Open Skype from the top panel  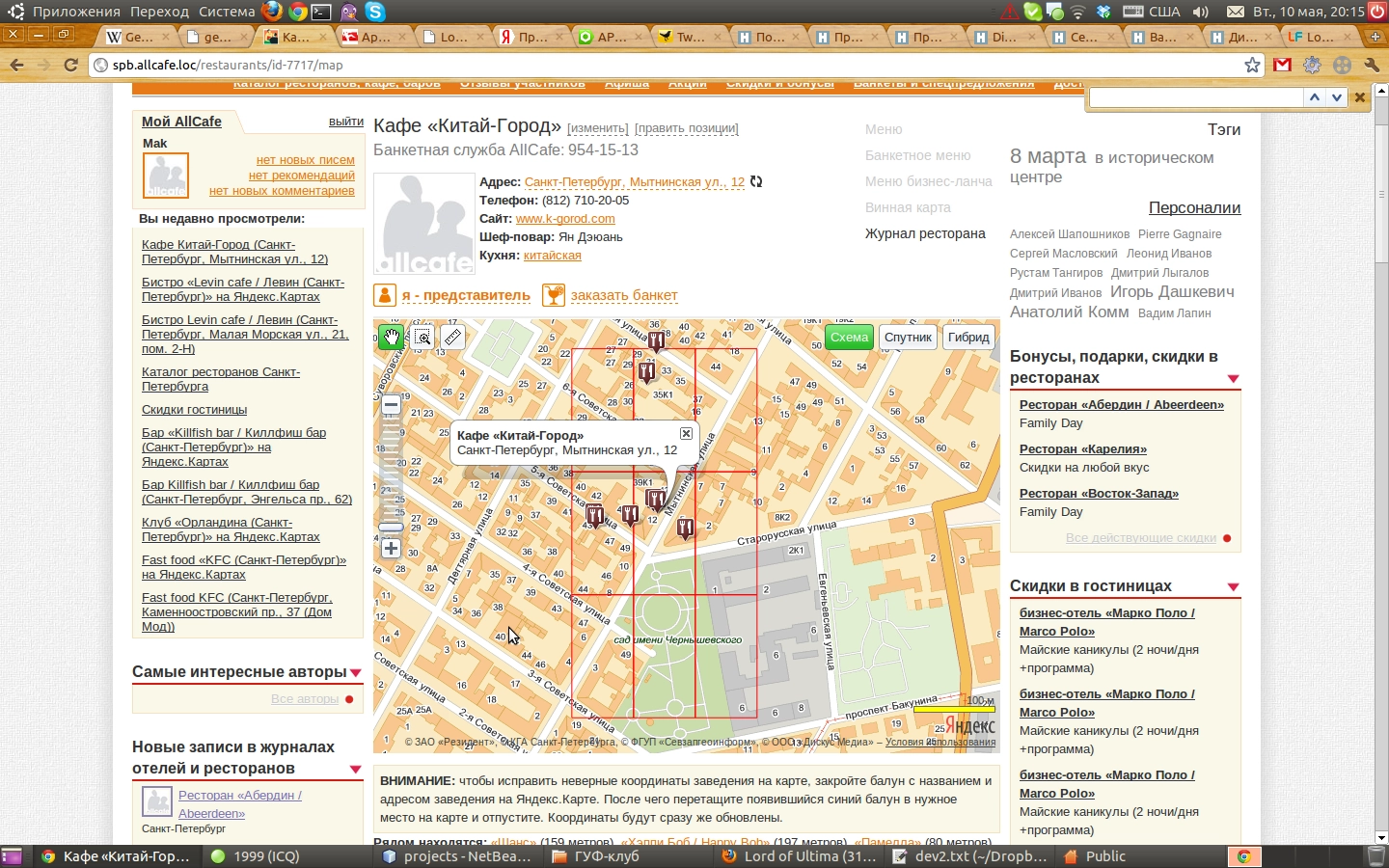pos(374,12)
